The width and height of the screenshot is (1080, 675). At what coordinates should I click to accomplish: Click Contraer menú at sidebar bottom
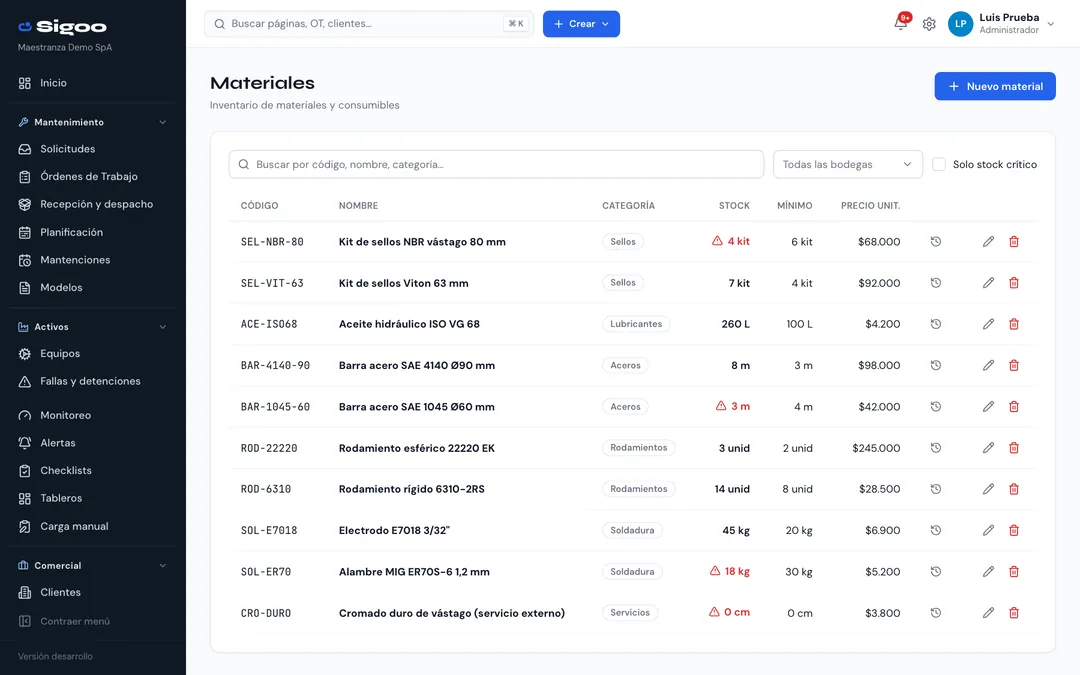[93, 621]
